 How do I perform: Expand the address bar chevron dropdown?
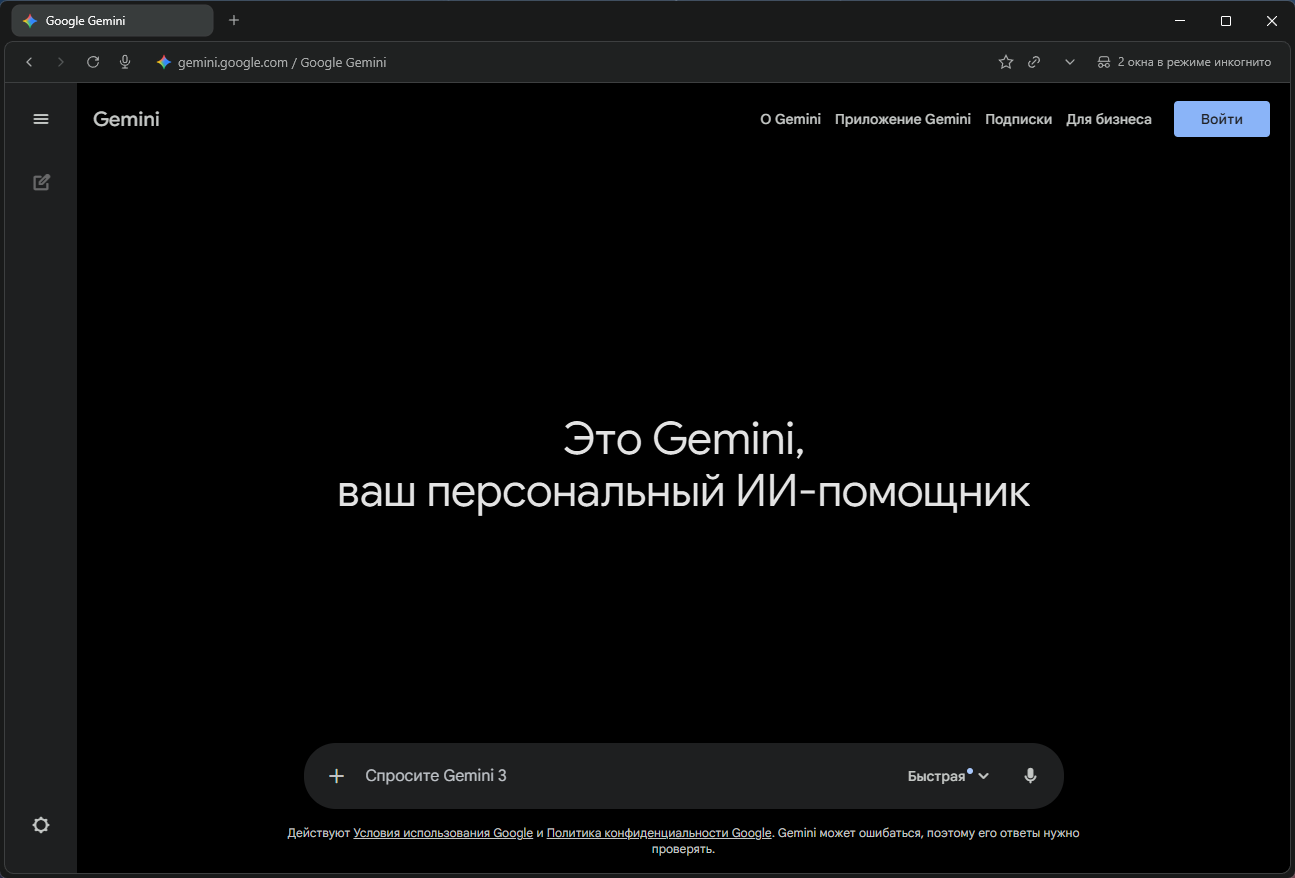1069,61
